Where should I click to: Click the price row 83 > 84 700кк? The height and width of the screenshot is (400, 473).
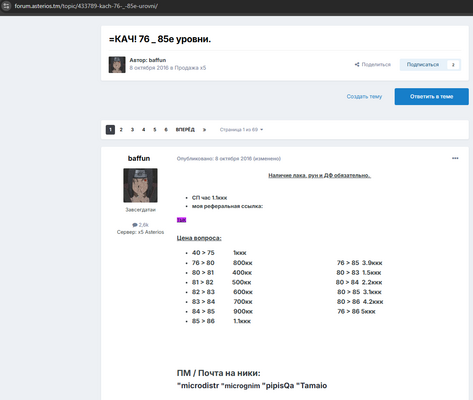pyautogui.click(x=222, y=302)
